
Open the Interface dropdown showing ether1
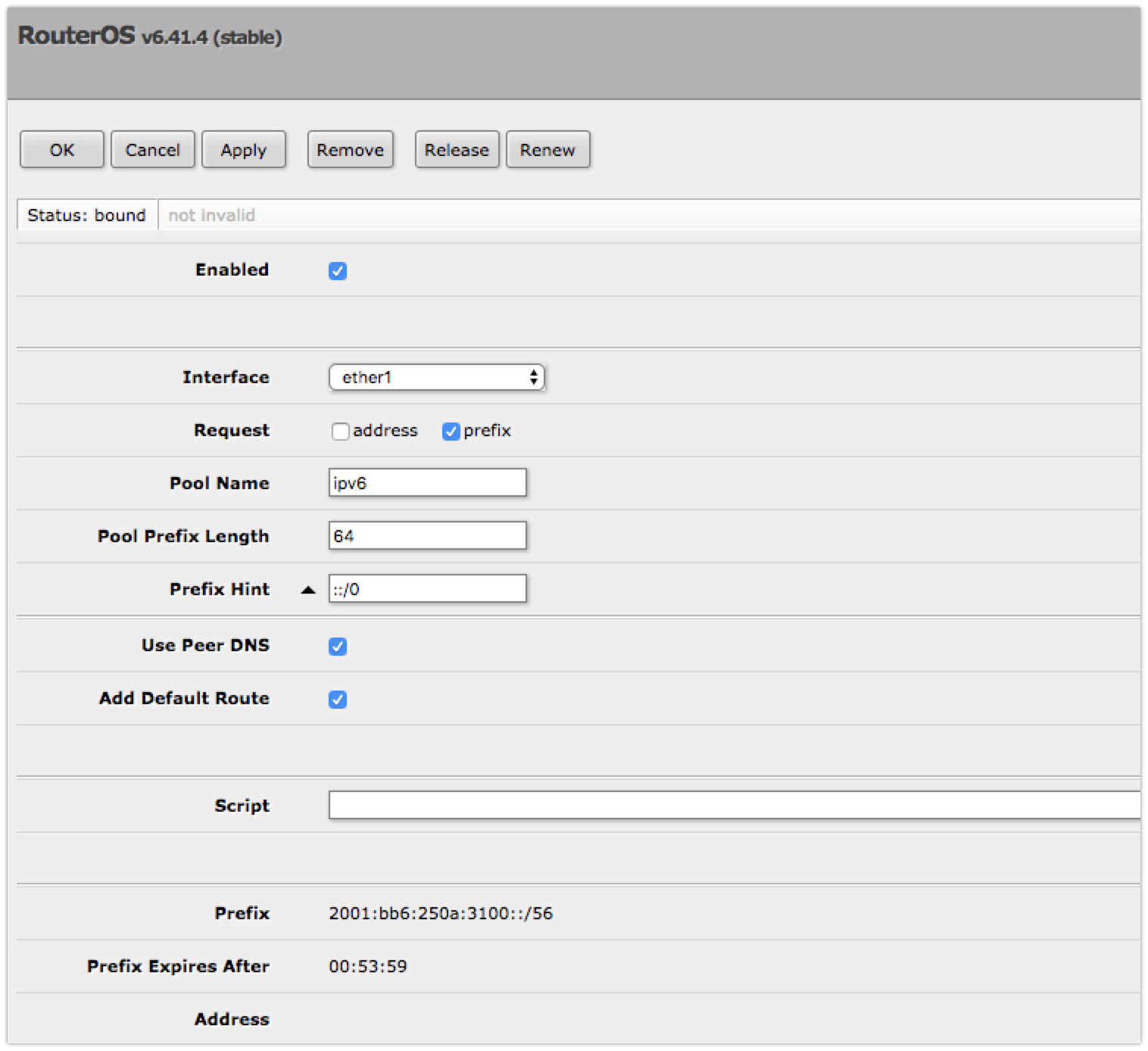437,377
